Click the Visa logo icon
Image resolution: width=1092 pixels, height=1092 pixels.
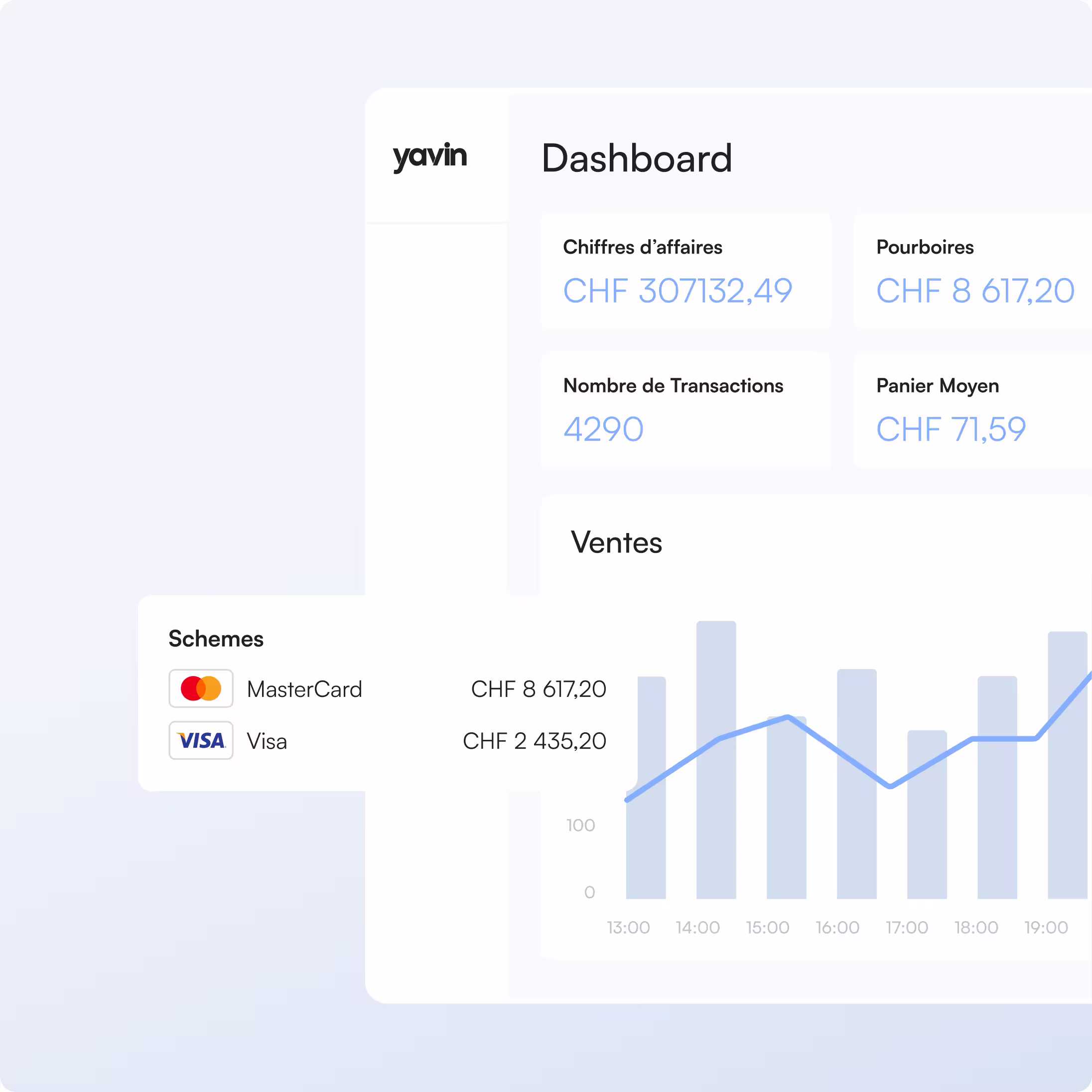[x=201, y=740]
